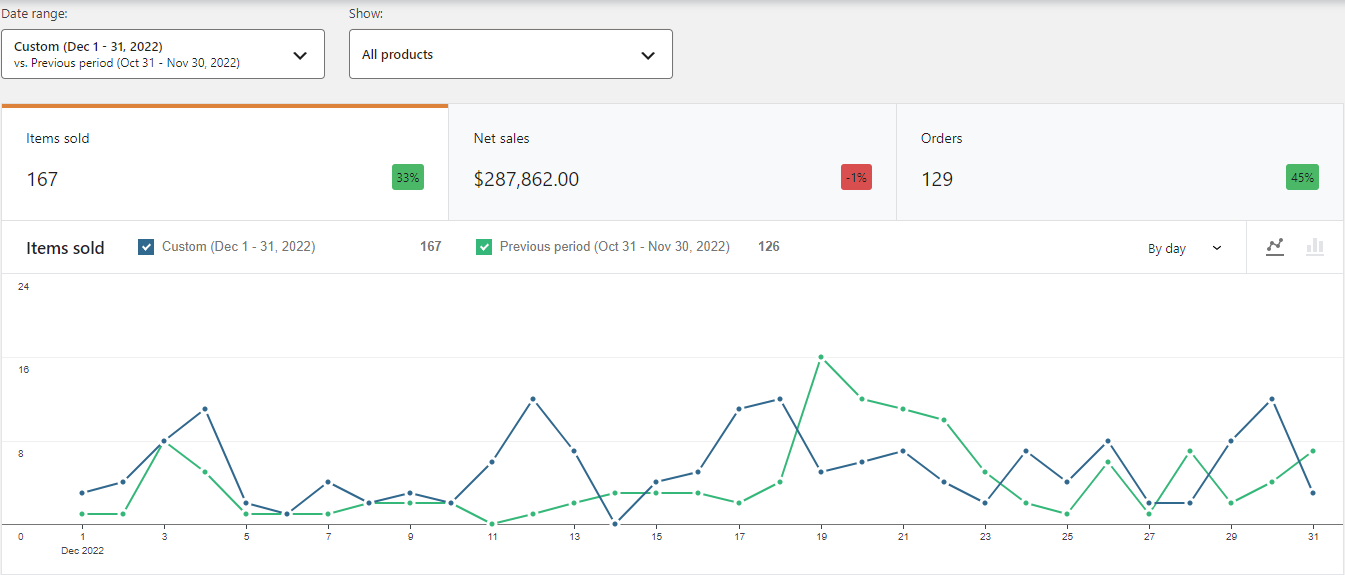Click the 45% change badge
The image size is (1345, 575).
(x=1302, y=178)
